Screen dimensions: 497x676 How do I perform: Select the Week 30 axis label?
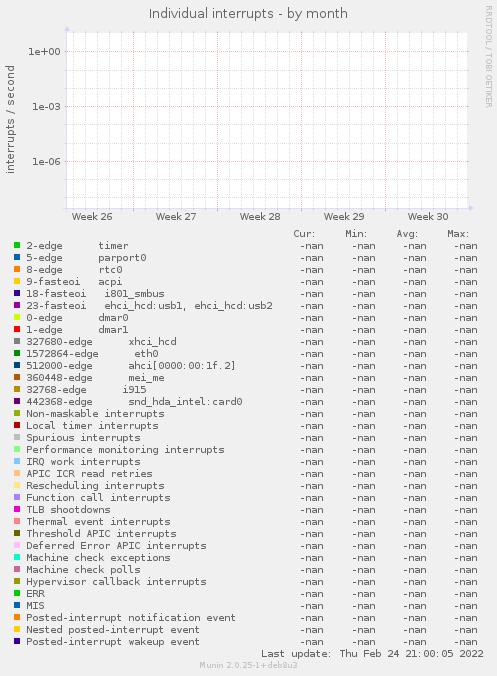click(x=428, y=216)
